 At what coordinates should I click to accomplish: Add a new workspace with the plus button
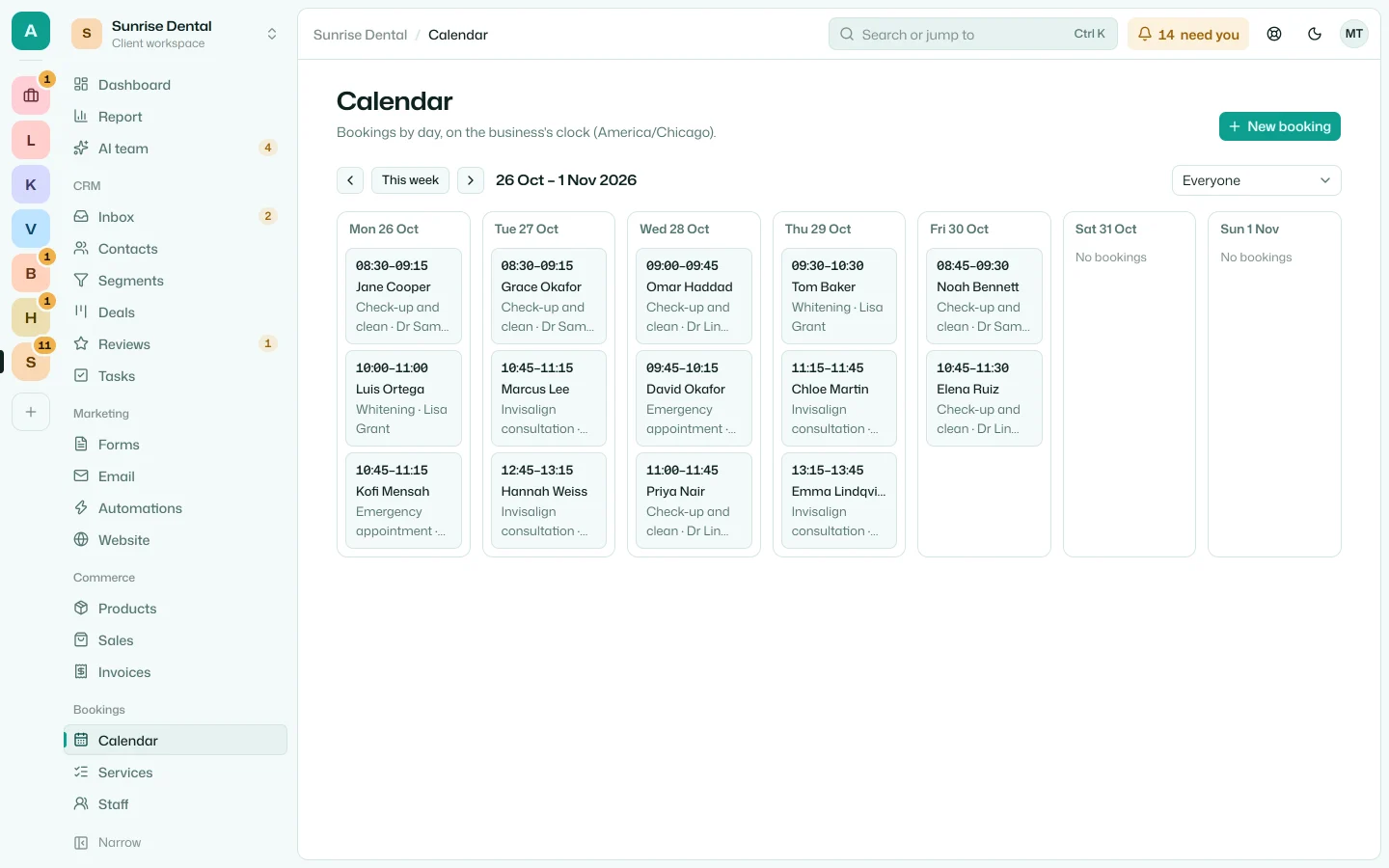click(x=31, y=412)
